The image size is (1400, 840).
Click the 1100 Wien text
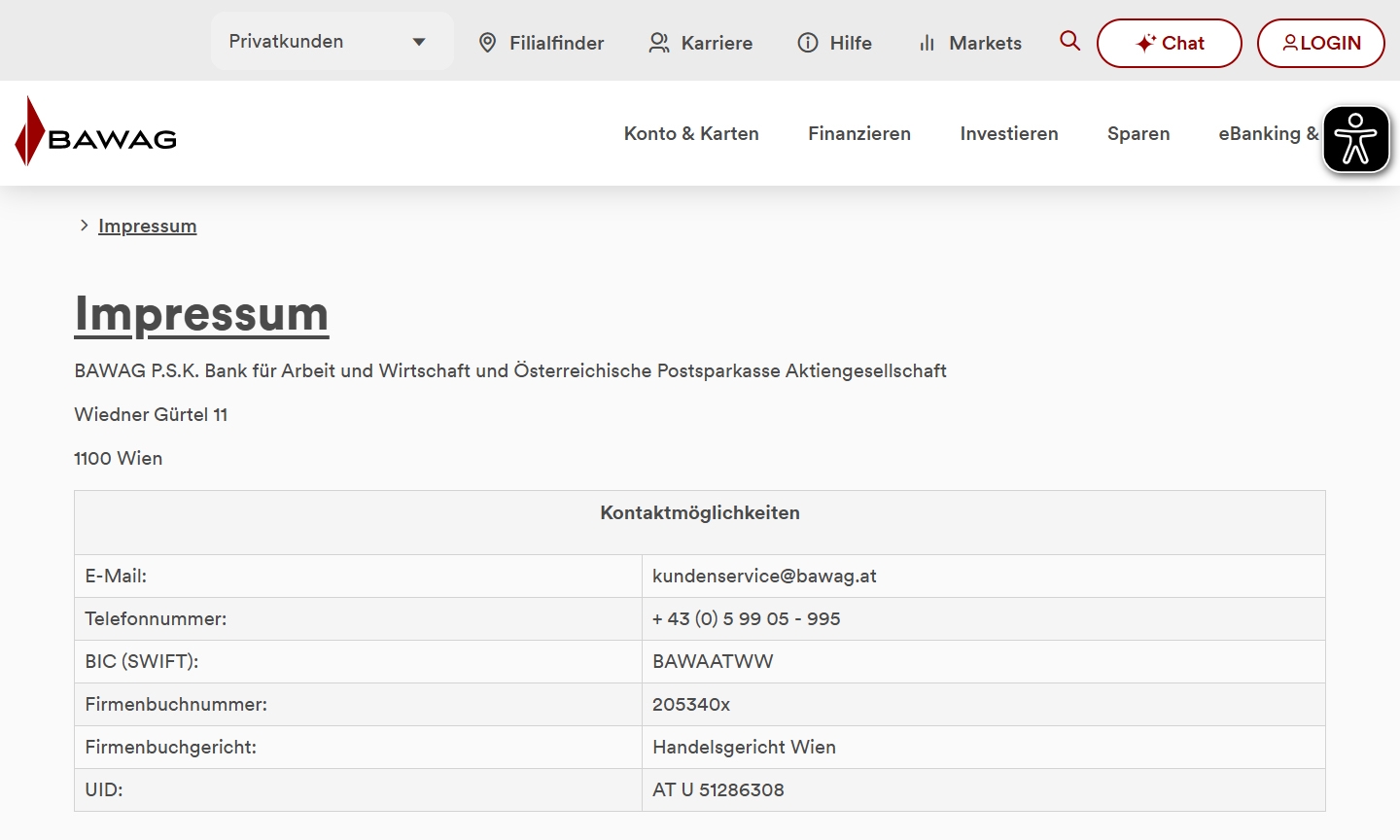[119, 458]
